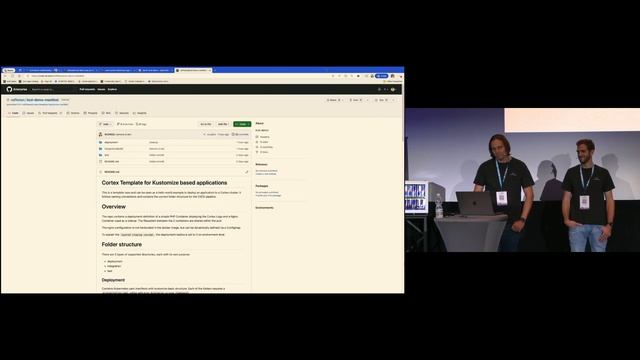Open the deployment folder
Image resolution: width=640 pixels, height=360 pixels.
(111, 142)
